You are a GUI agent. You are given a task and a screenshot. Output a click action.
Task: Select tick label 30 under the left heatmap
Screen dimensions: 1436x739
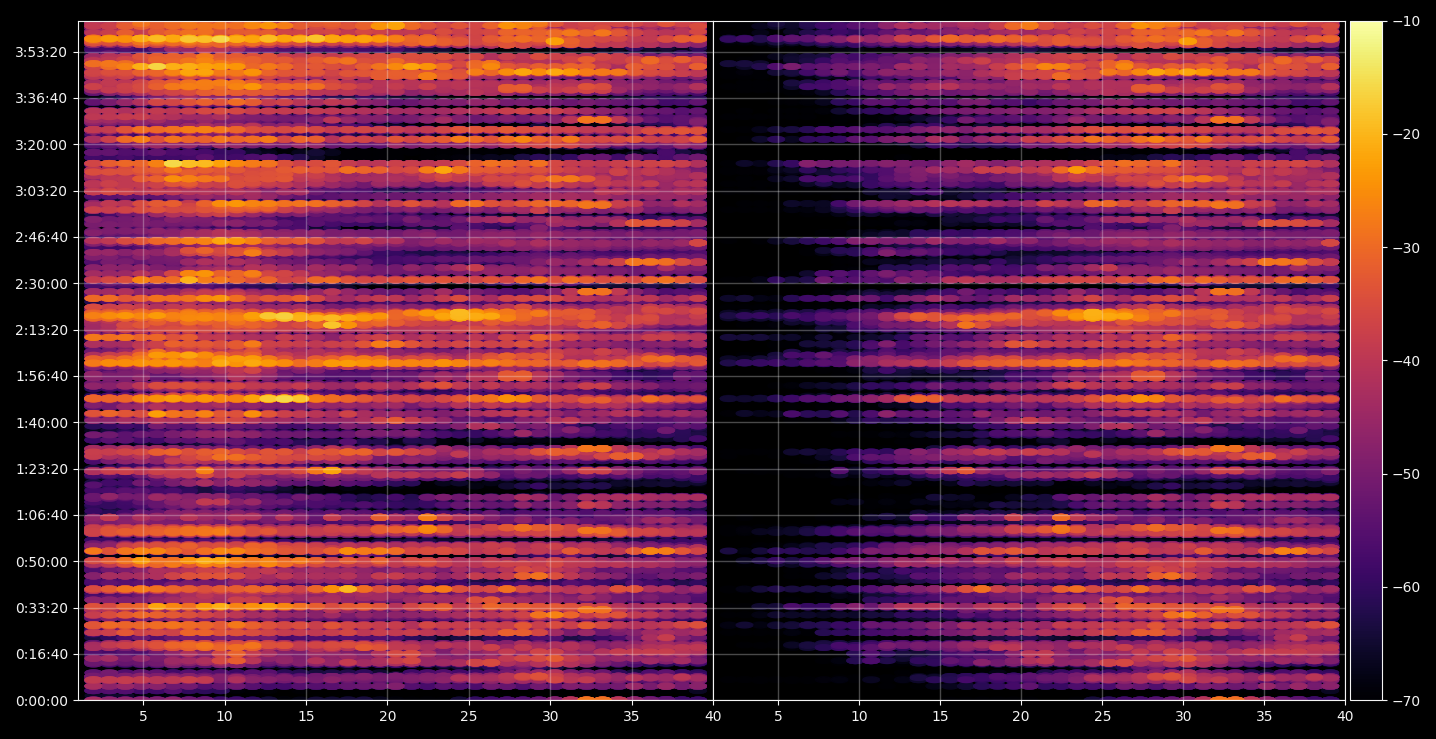(x=550, y=716)
